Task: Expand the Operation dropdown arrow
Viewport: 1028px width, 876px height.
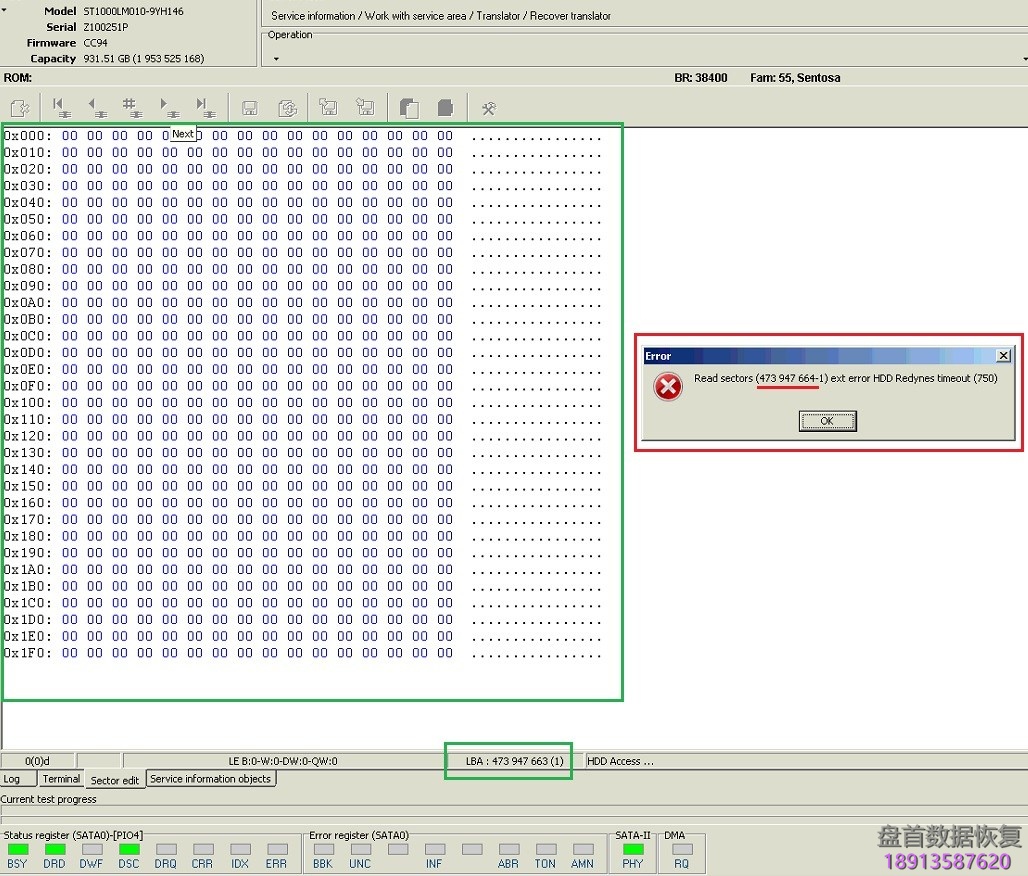Action: point(276,59)
